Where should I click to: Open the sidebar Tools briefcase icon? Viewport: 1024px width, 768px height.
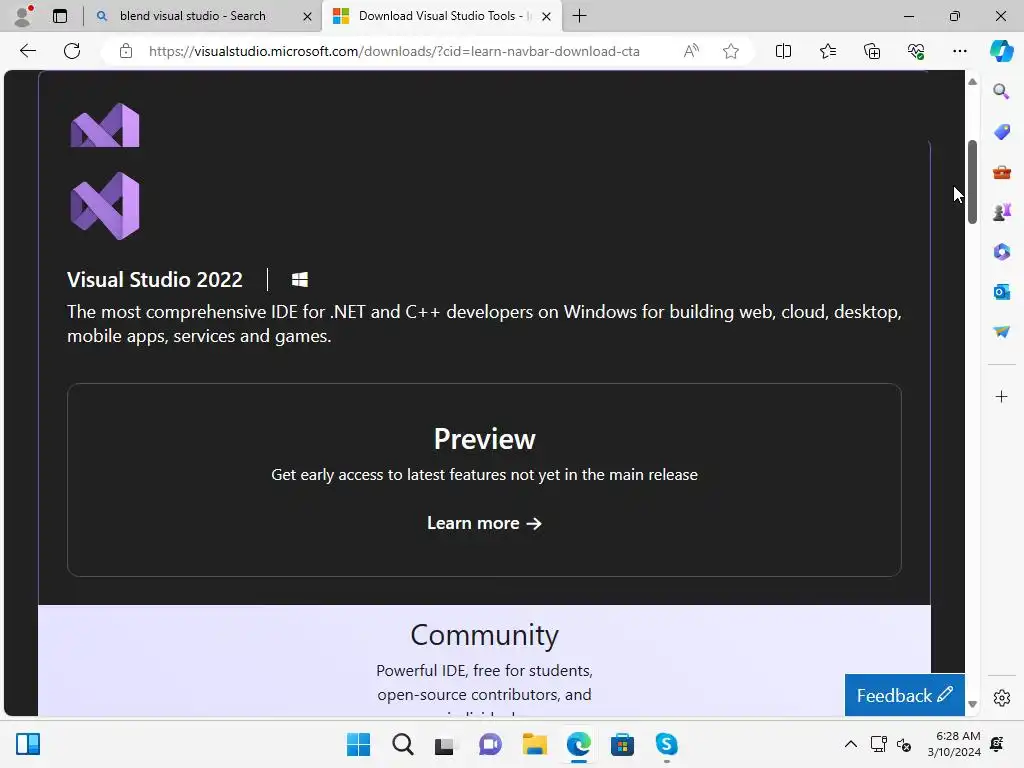(x=1001, y=172)
